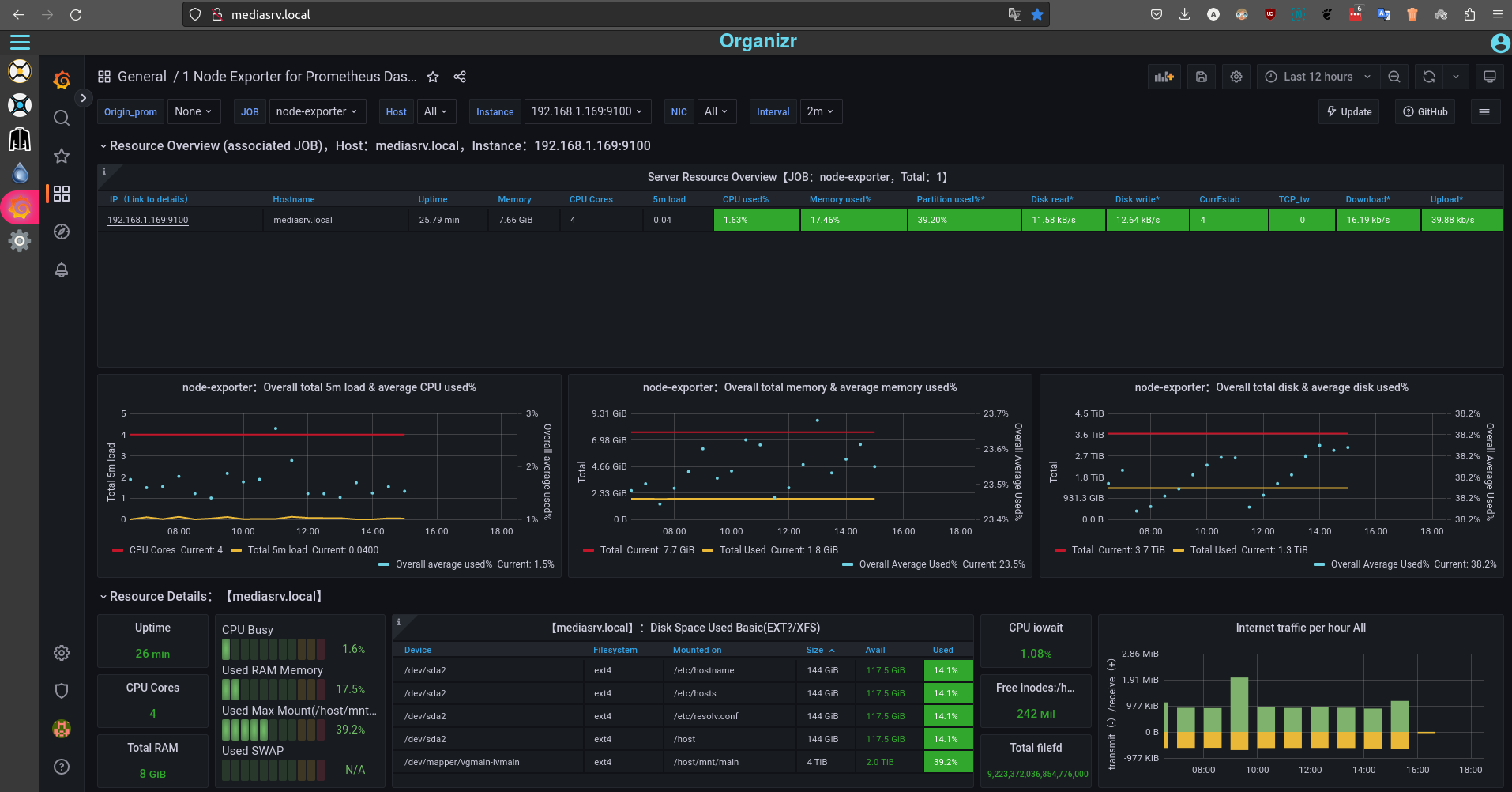Screen dimensions: 1512x792
Task: Bookmark page with browser star
Action: click(1037, 14)
